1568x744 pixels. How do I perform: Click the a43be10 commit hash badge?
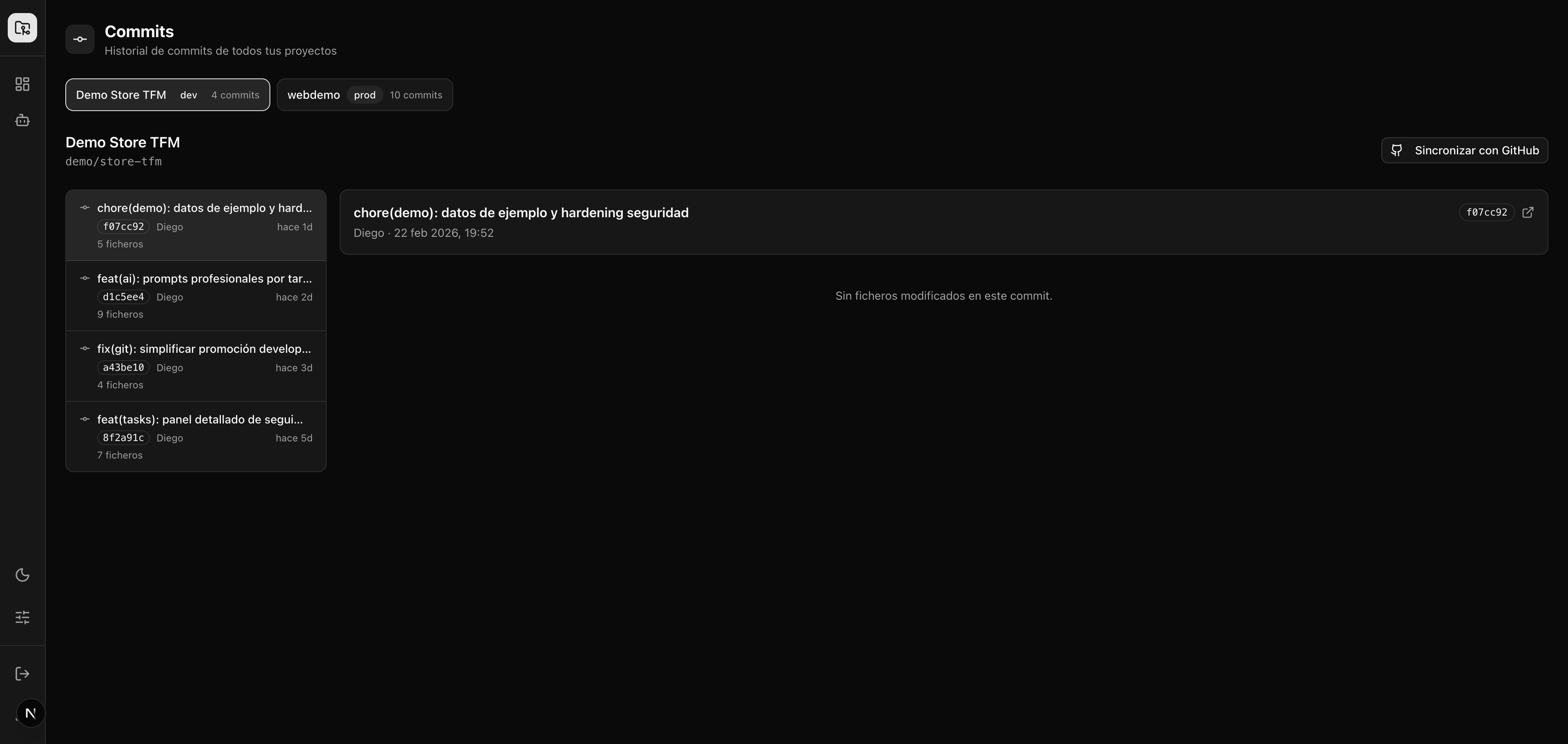pos(124,368)
